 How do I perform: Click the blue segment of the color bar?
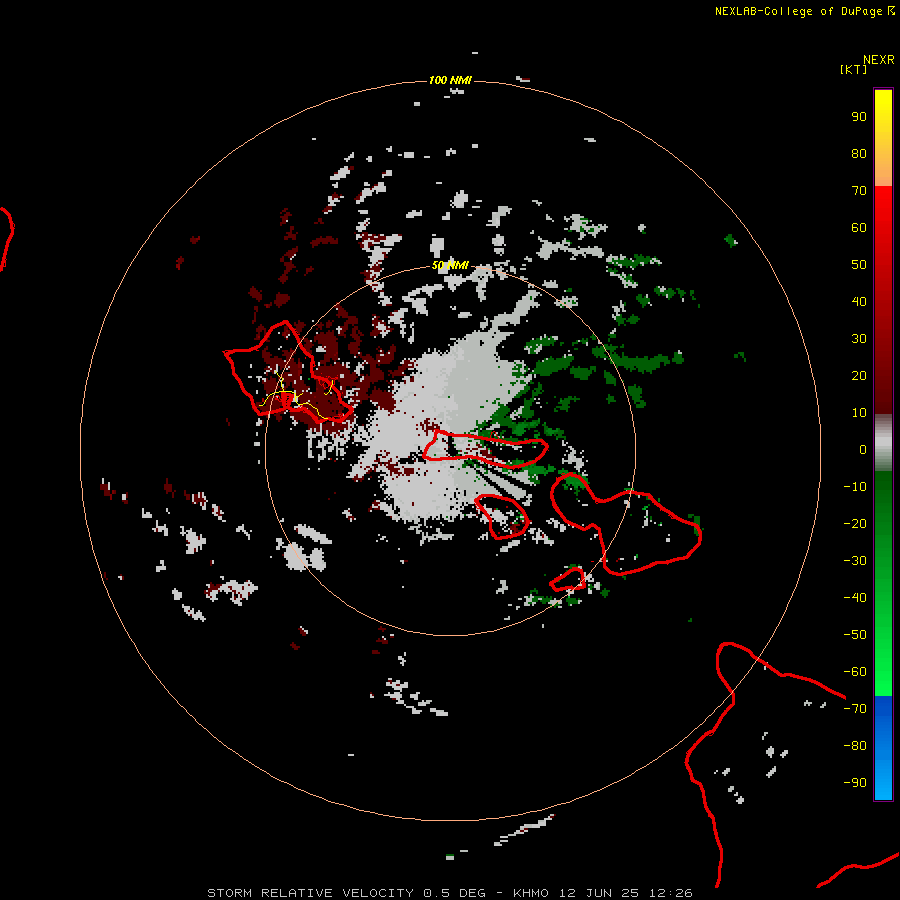coord(883,747)
